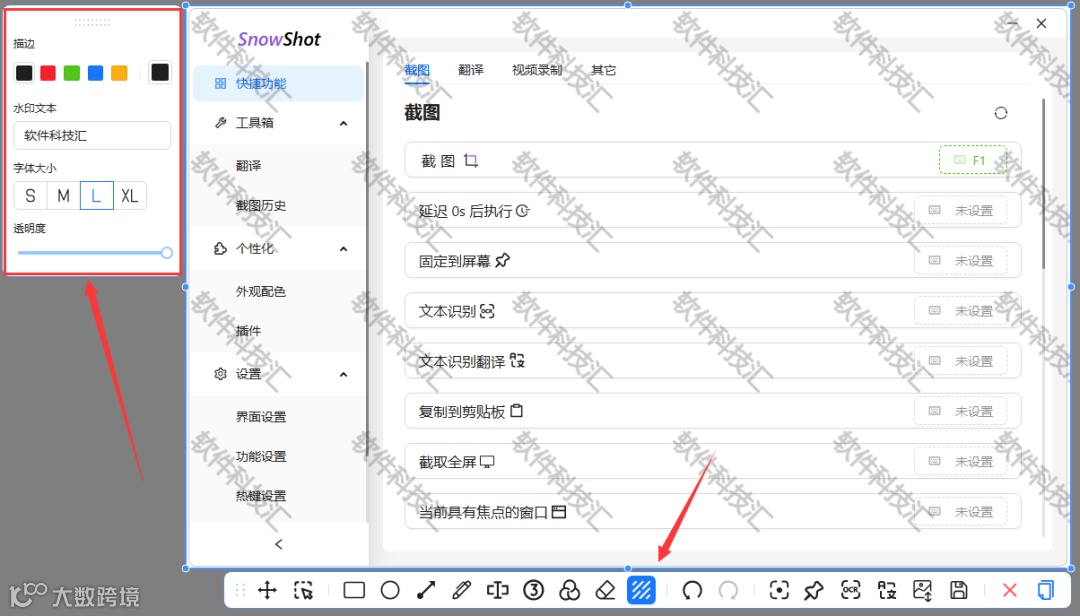Viewport: 1080px width, 616px height.
Task: Save screenshot with floppy disk icon
Action: click(x=959, y=591)
